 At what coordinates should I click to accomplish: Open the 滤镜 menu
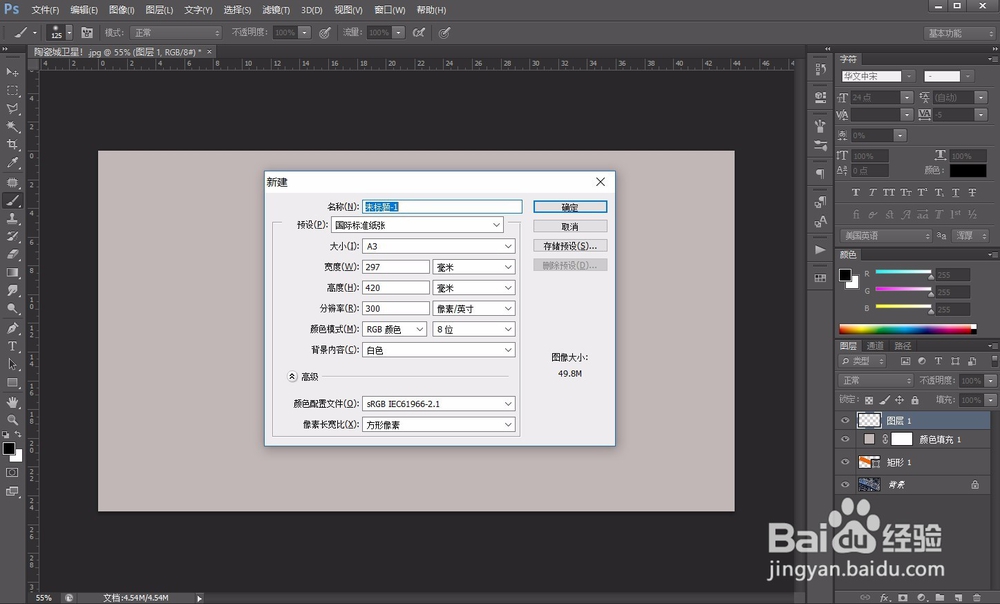[x=276, y=10]
